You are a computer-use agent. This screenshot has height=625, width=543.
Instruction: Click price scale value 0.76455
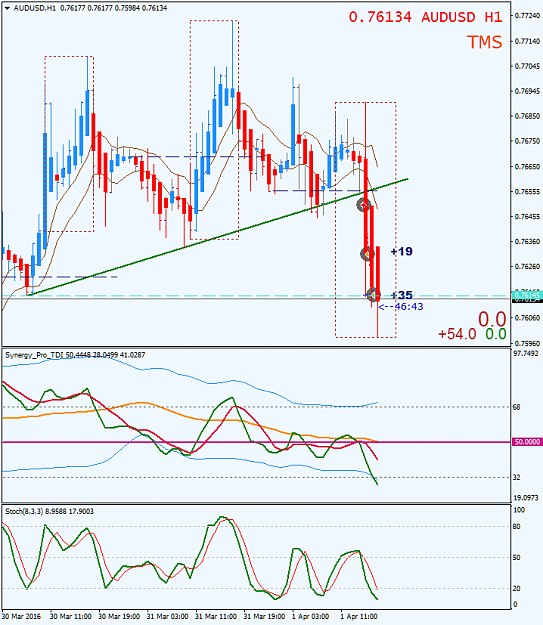(x=527, y=216)
